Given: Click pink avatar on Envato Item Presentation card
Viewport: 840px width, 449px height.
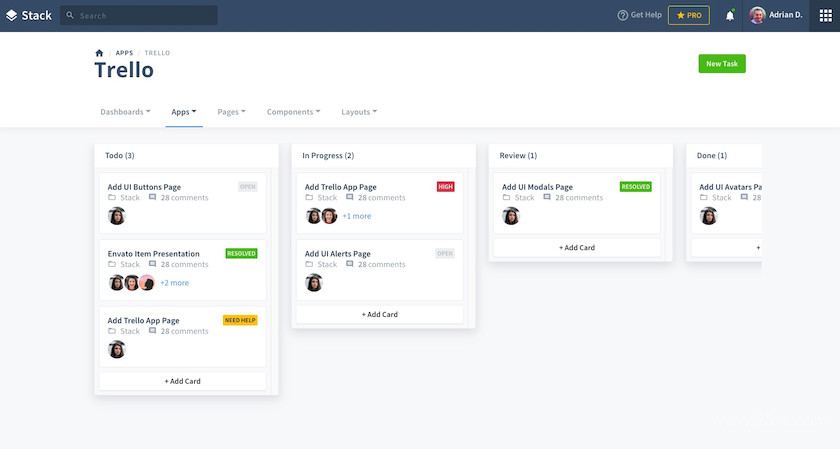Looking at the screenshot, I should [147, 282].
